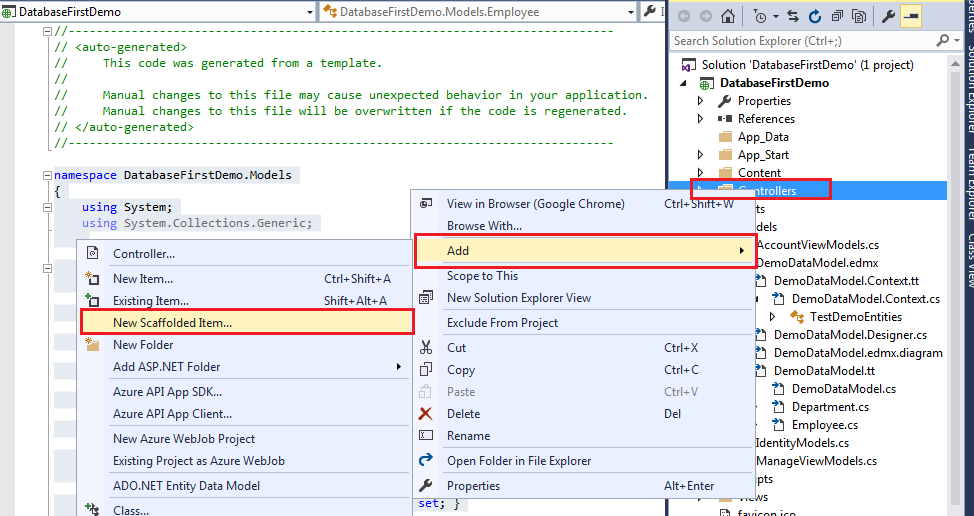The height and width of the screenshot is (516, 974).
Task: Choose Exclude From Project
Action: [x=583, y=323]
